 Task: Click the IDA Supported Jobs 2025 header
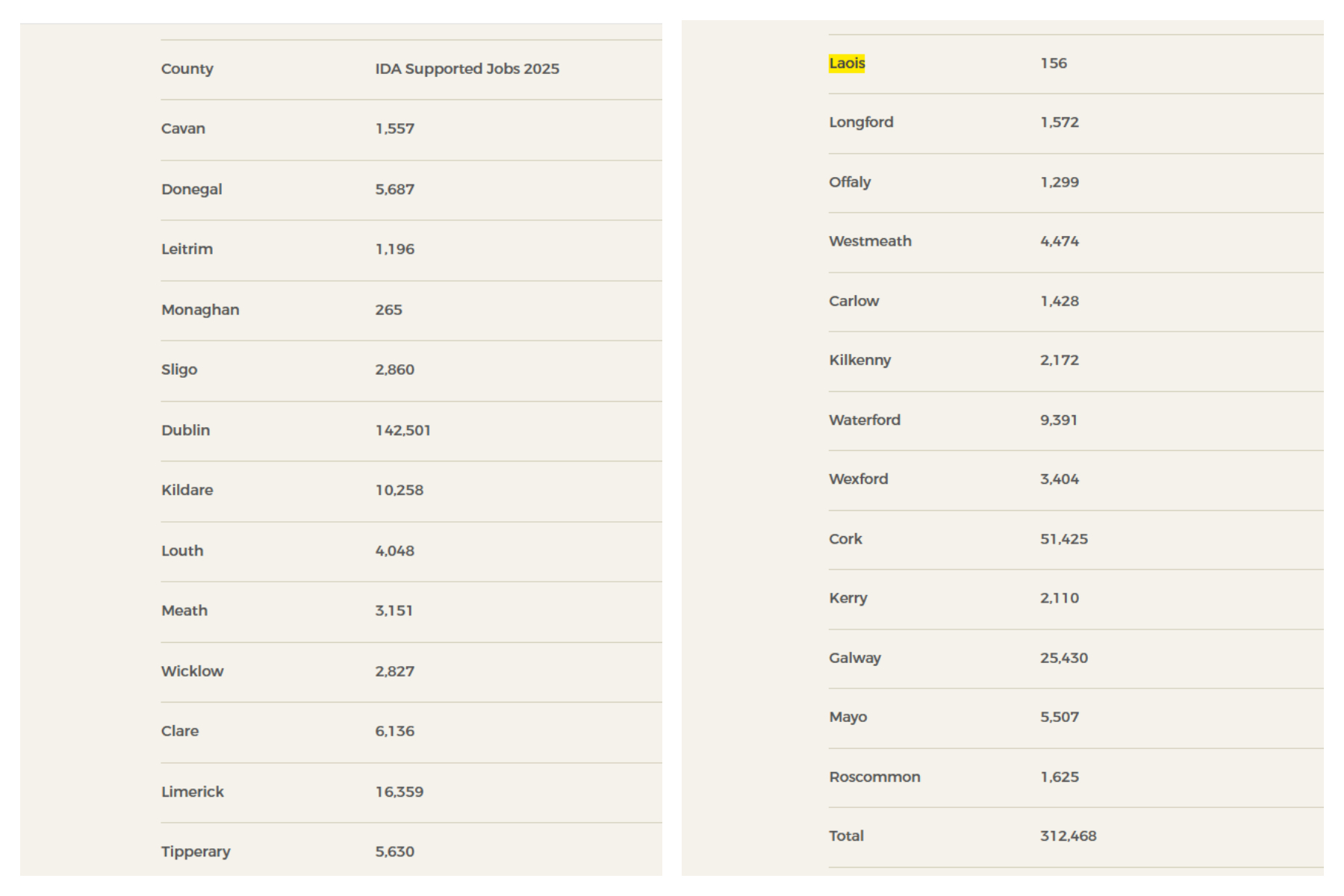click(467, 69)
